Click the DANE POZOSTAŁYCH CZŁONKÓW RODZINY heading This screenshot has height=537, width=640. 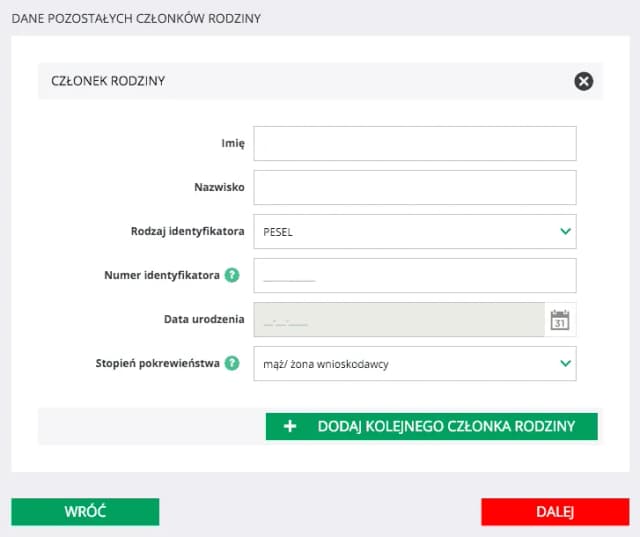[x=135, y=19]
